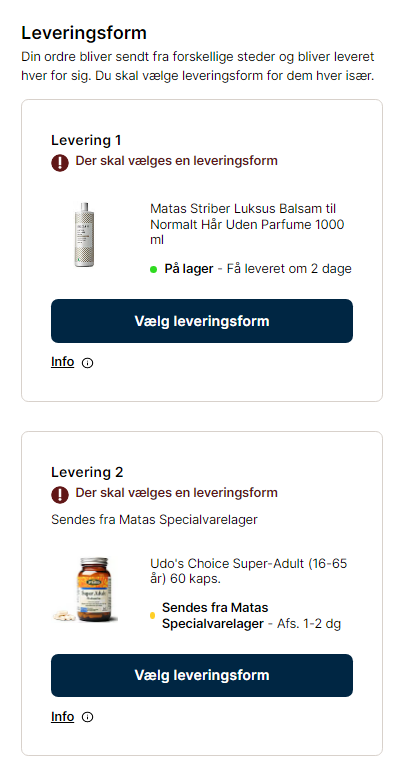Click the circled info icon in Levering 1

(88, 363)
